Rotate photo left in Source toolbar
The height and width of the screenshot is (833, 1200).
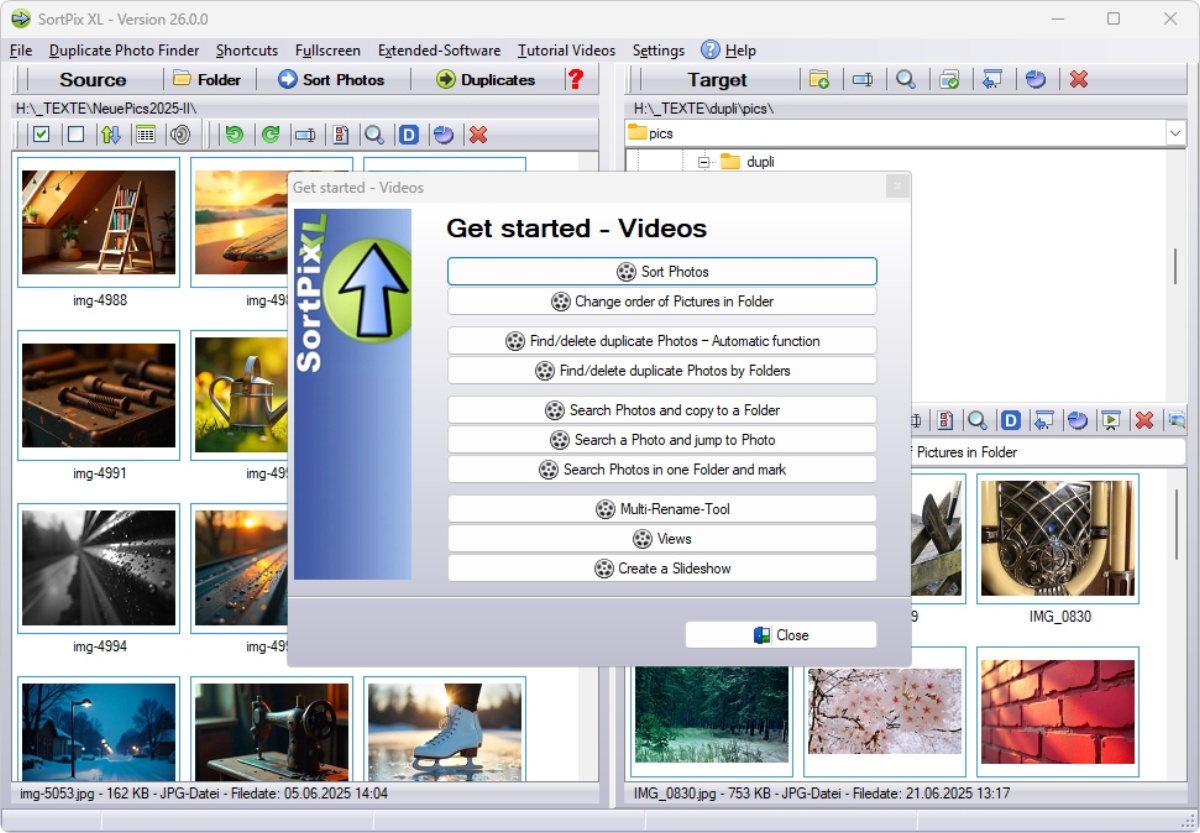coord(234,134)
